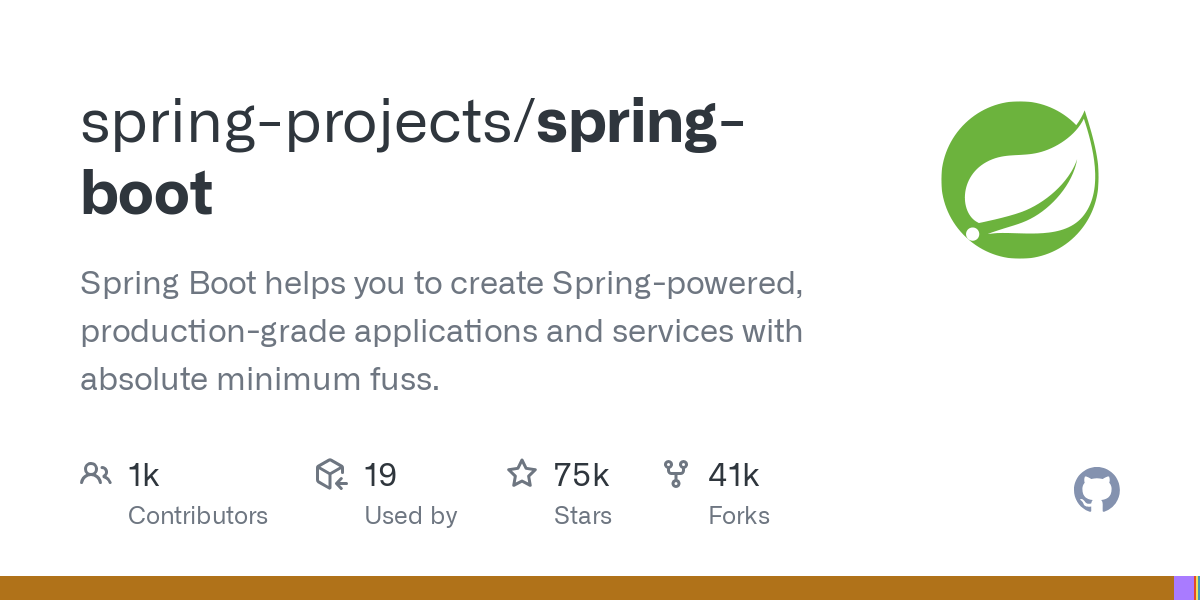Click the word "boot" in the title
Image resolution: width=1200 pixels, height=600 pixels.
coord(147,194)
